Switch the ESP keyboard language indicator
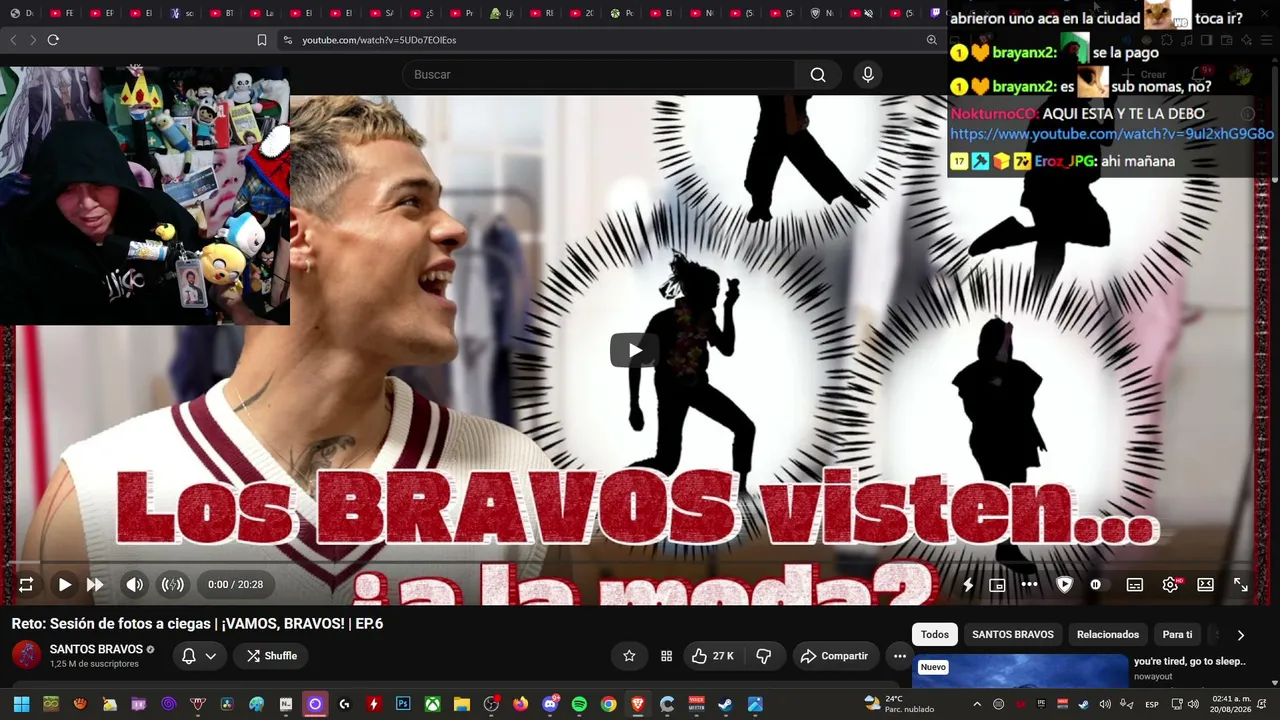Viewport: 1280px width, 720px height. (1152, 704)
